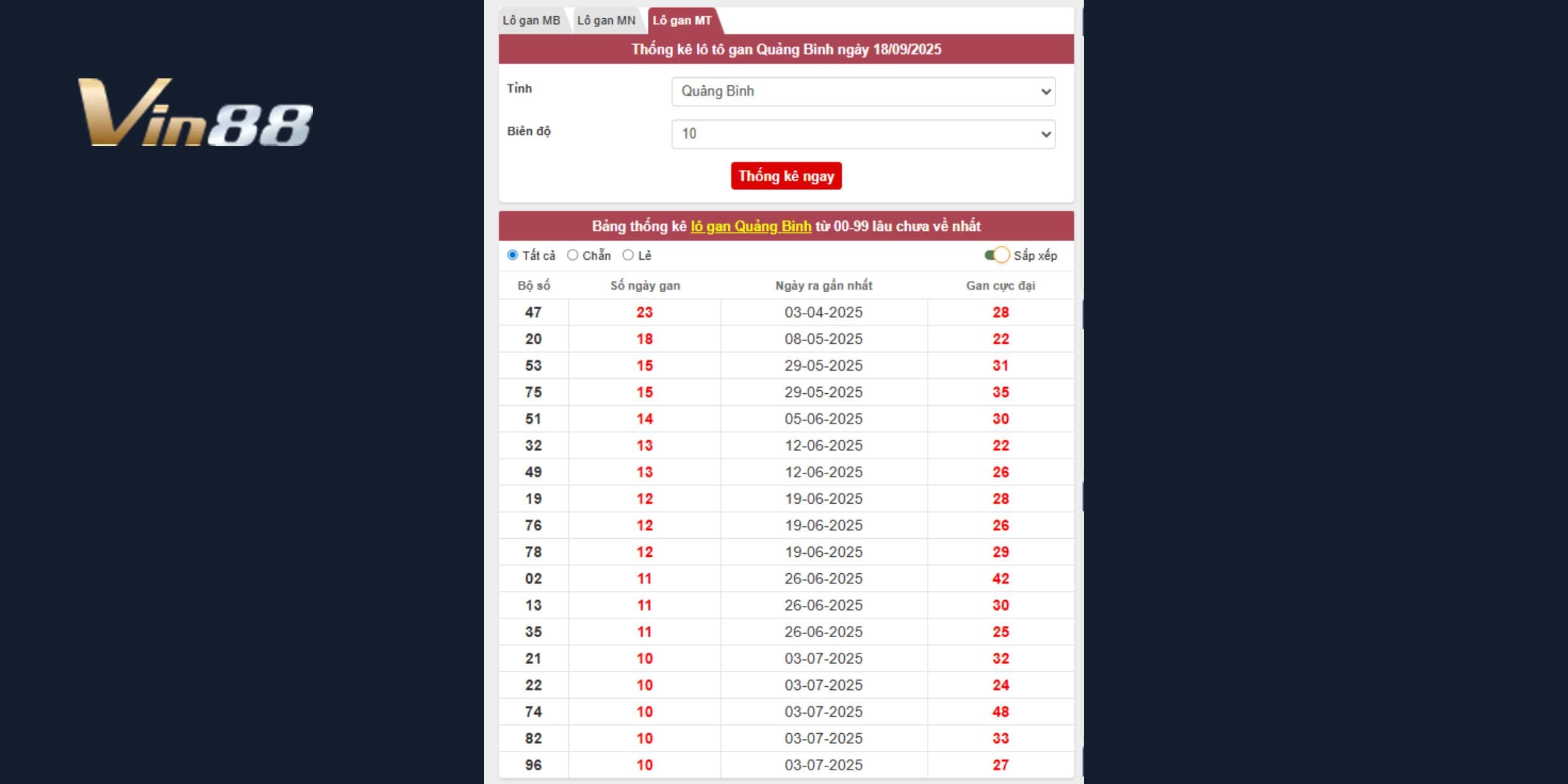Click the Vin88 logo
The width and height of the screenshot is (1568, 784).
195,113
